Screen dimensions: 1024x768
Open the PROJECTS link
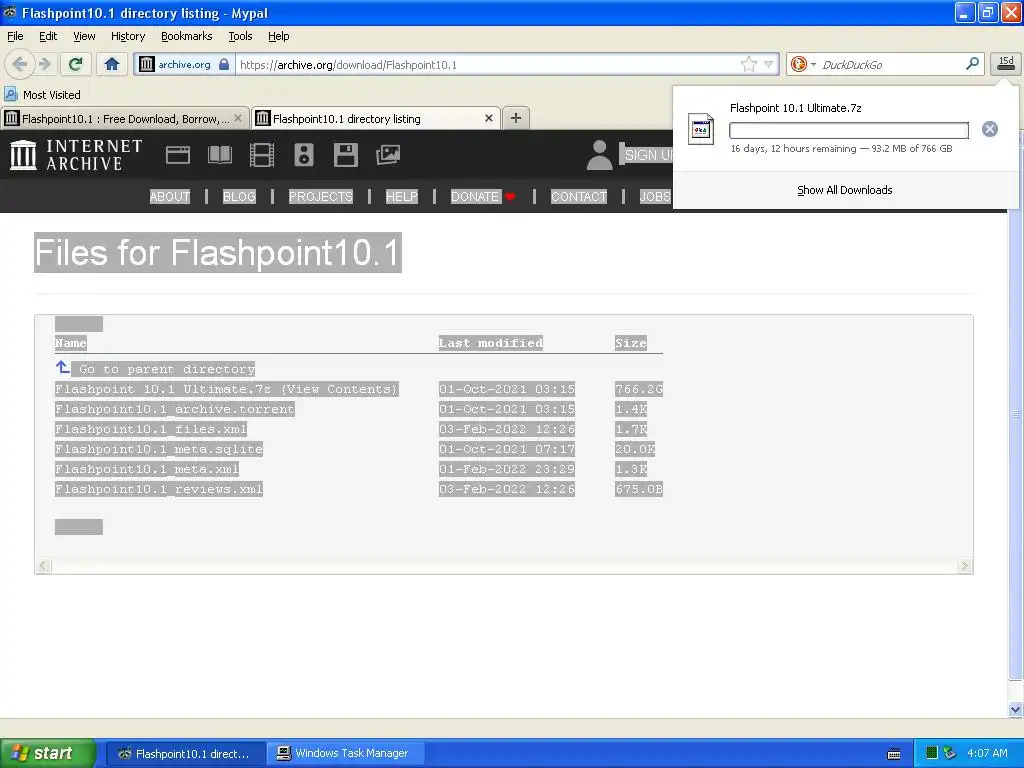click(x=321, y=197)
